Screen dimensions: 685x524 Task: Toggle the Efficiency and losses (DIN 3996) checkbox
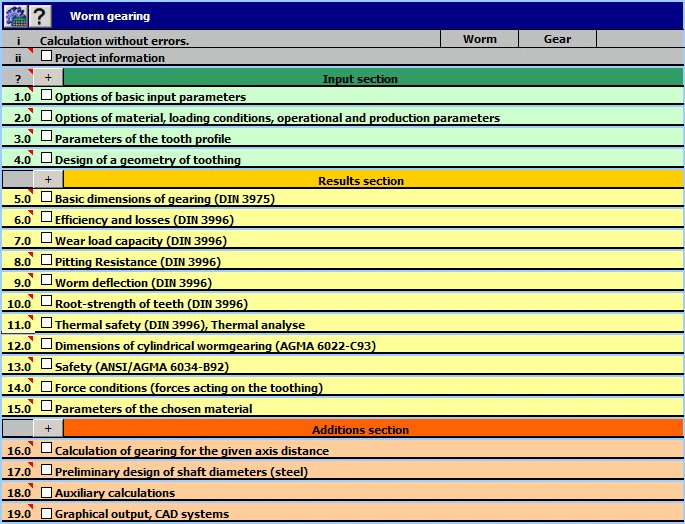46,218
